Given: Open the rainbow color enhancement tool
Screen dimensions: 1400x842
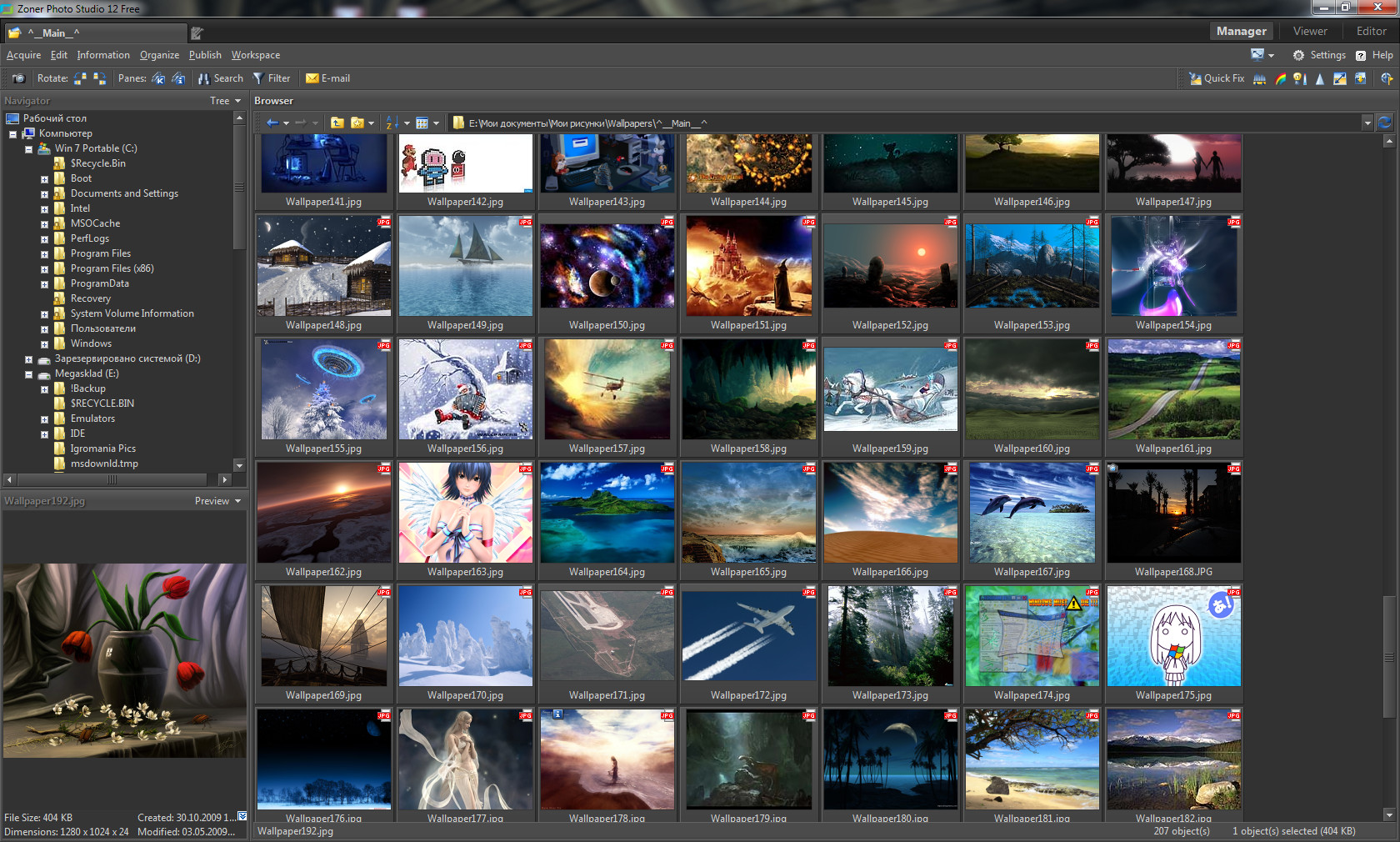Looking at the screenshot, I should pos(1280,78).
